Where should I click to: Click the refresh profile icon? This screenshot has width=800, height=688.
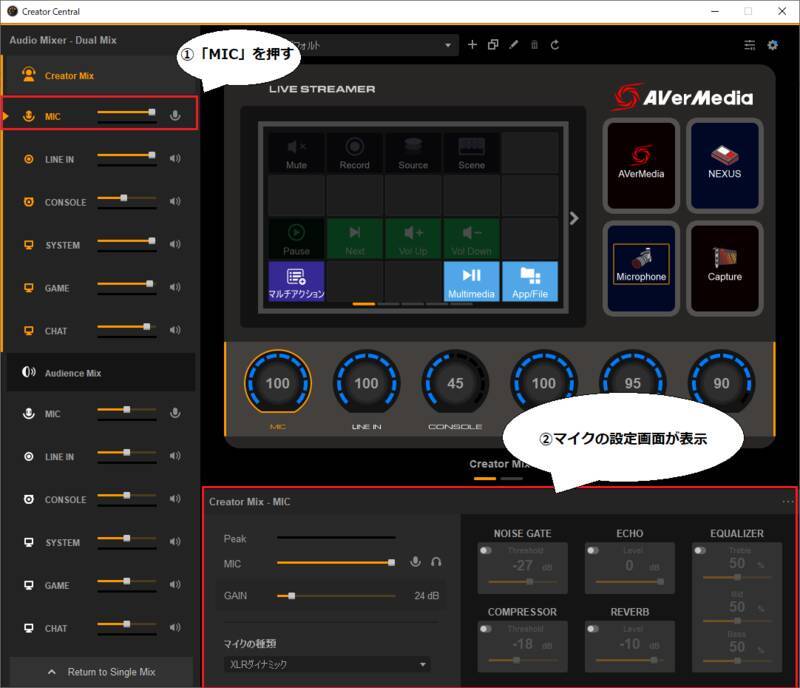(555, 45)
